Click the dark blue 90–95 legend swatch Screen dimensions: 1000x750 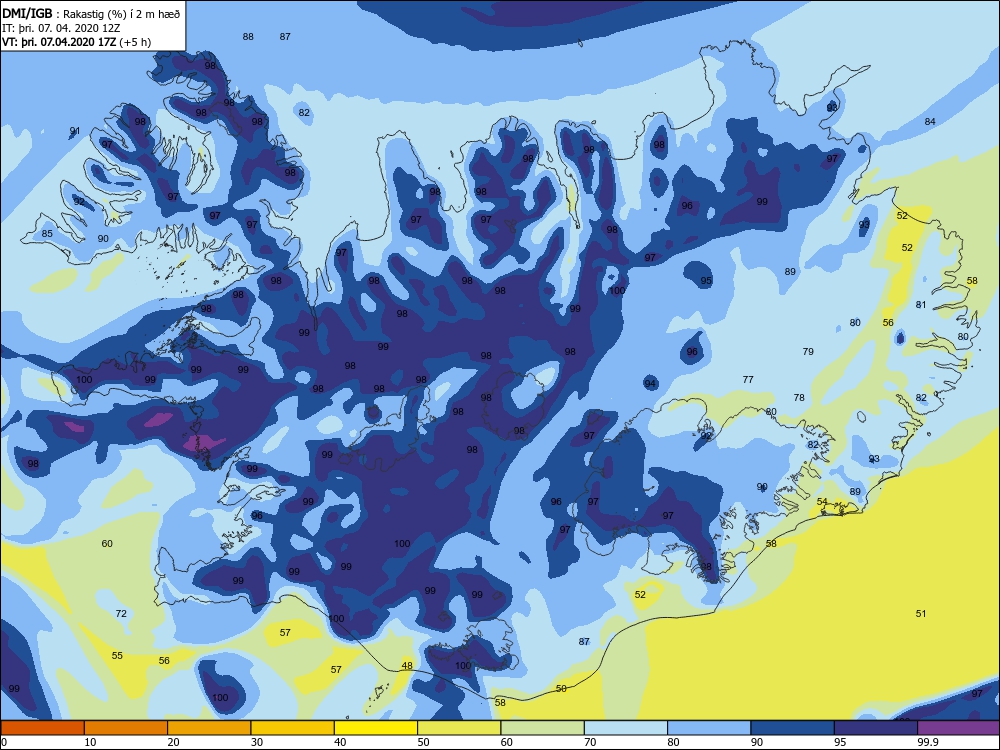(792, 728)
